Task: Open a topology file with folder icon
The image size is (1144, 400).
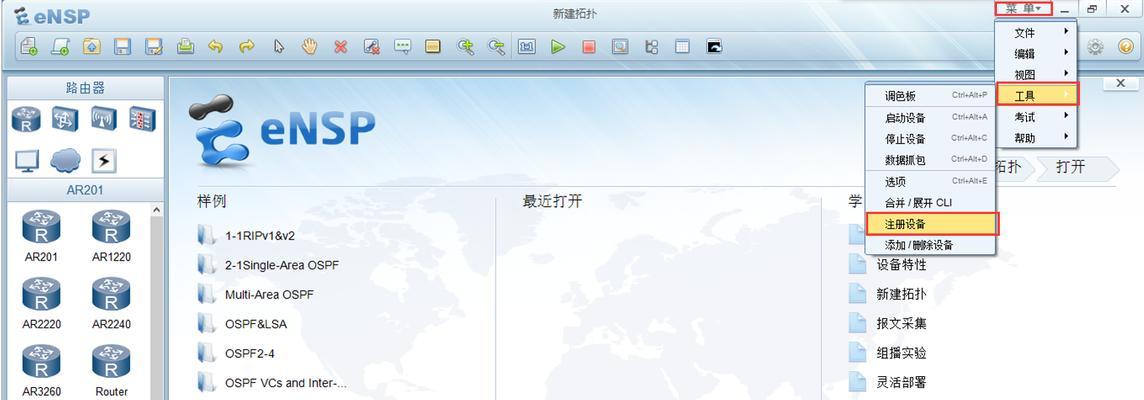Action: coord(91,47)
